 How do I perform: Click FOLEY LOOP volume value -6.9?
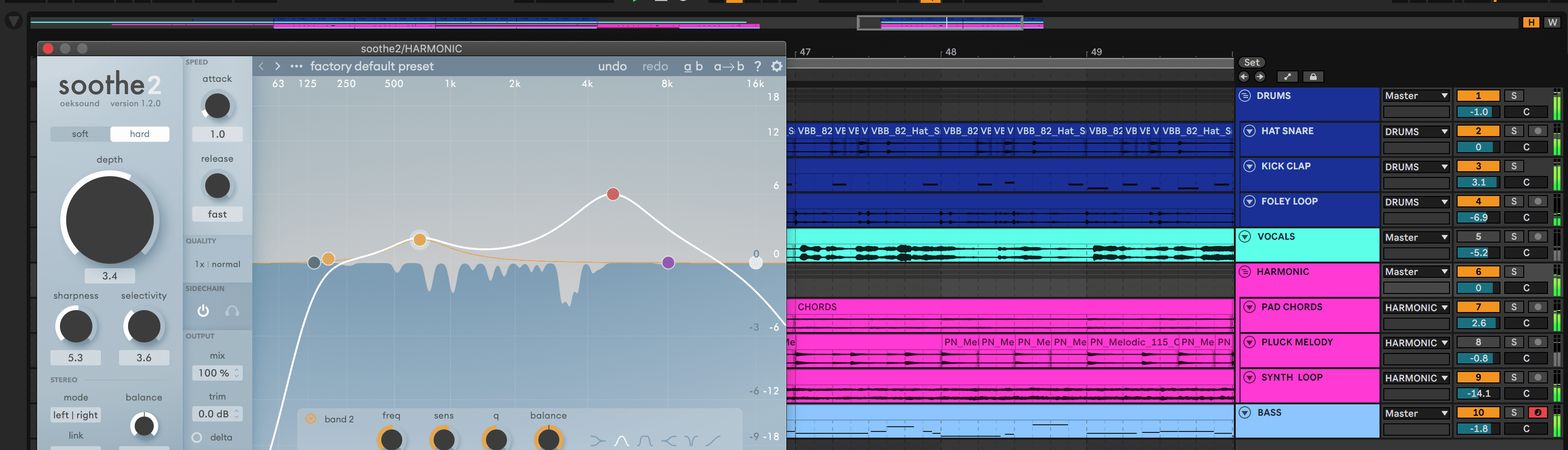click(1478, 217)
